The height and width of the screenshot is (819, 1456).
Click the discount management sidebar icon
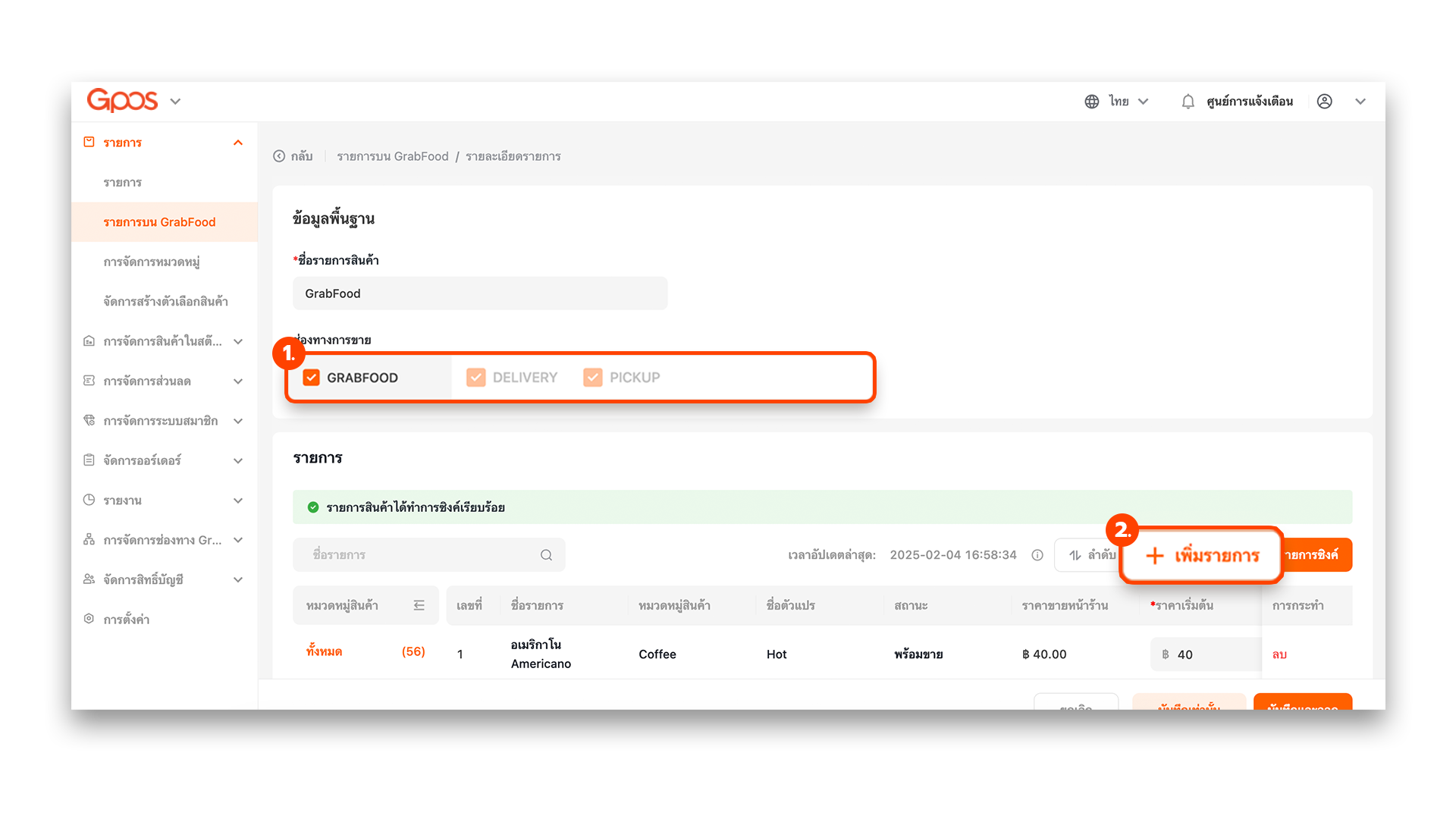(x=89, y=381)
